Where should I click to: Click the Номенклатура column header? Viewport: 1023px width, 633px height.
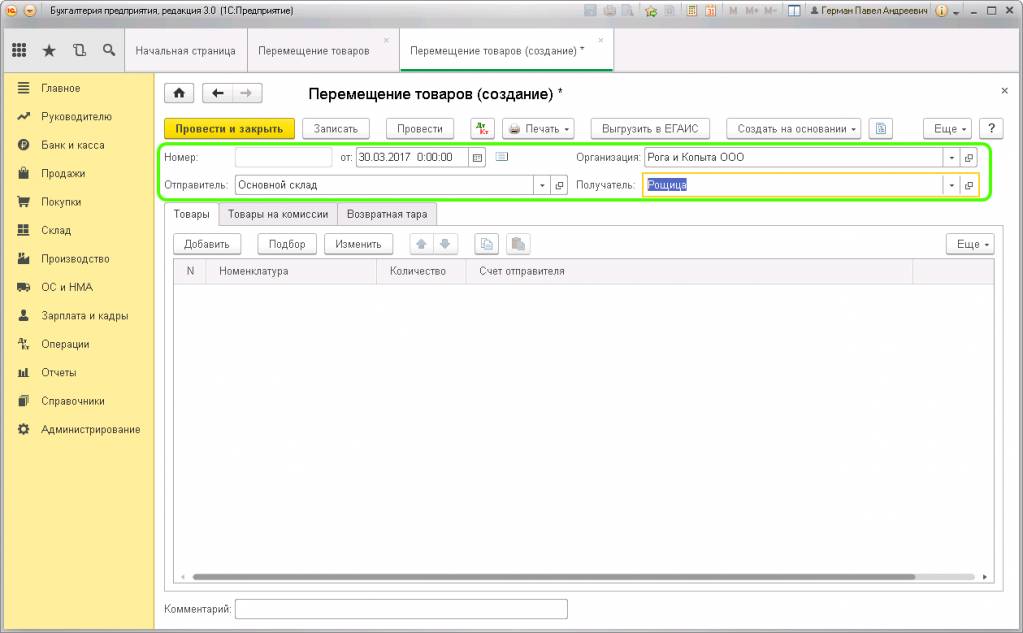coord(291,271)
